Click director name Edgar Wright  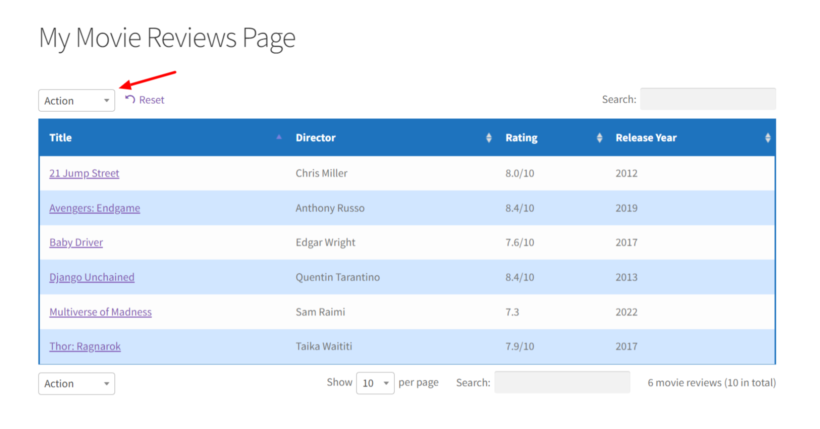pyautogui.click(x=325, y=242)
